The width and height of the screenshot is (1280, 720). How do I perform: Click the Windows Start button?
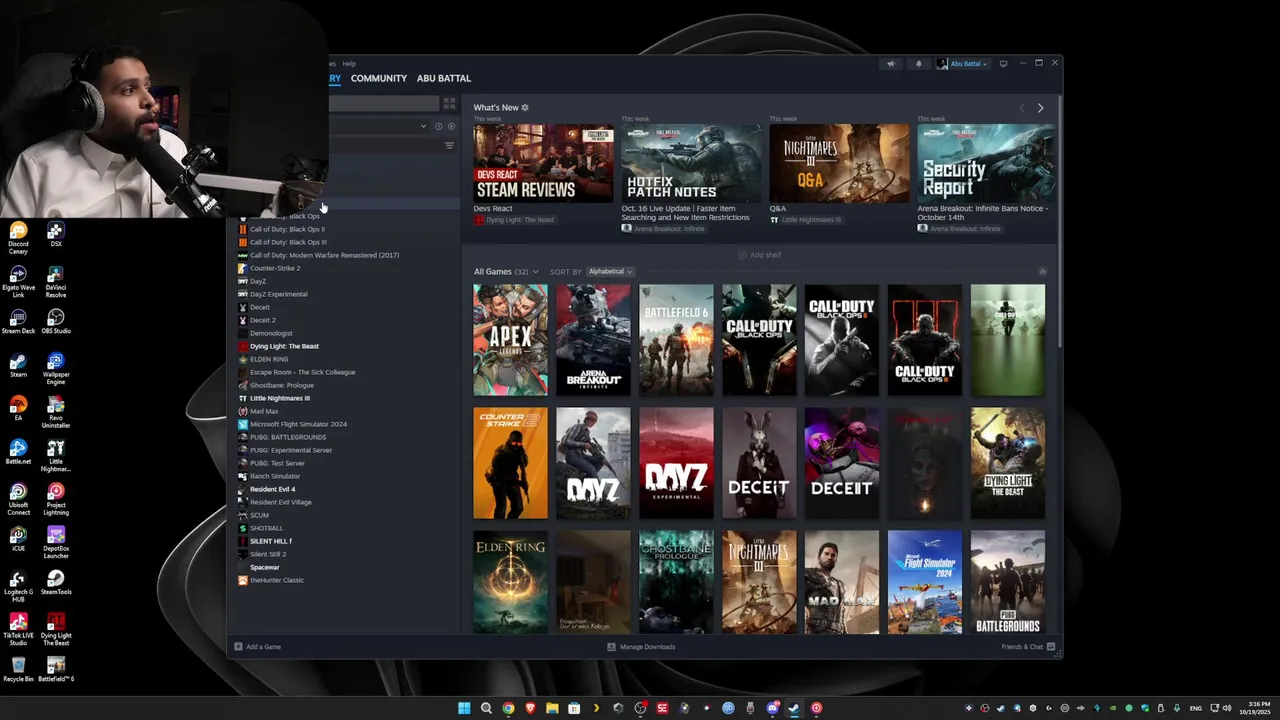(464, 708)
